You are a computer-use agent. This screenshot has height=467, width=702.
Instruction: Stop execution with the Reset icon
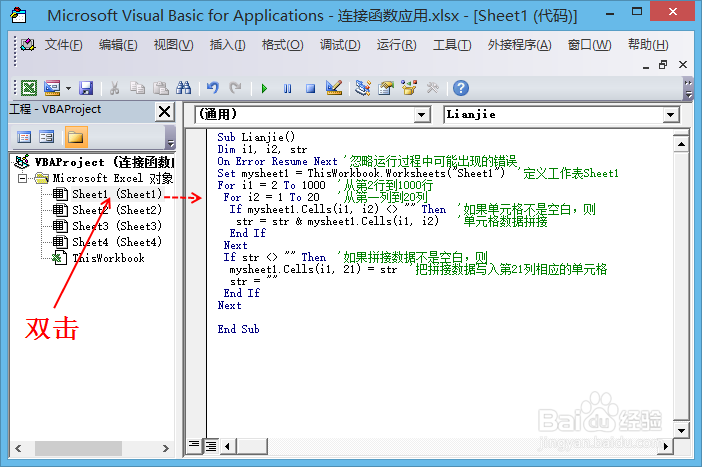tap(310, 89)
